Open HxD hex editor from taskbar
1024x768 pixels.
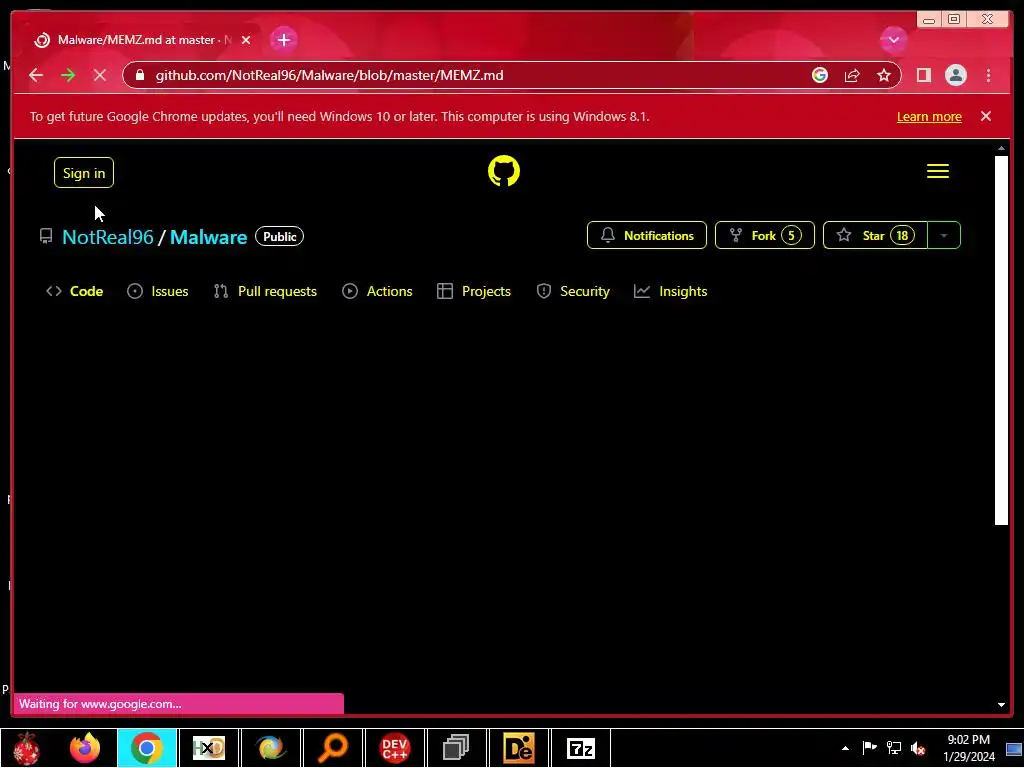(x=208, y=748)
